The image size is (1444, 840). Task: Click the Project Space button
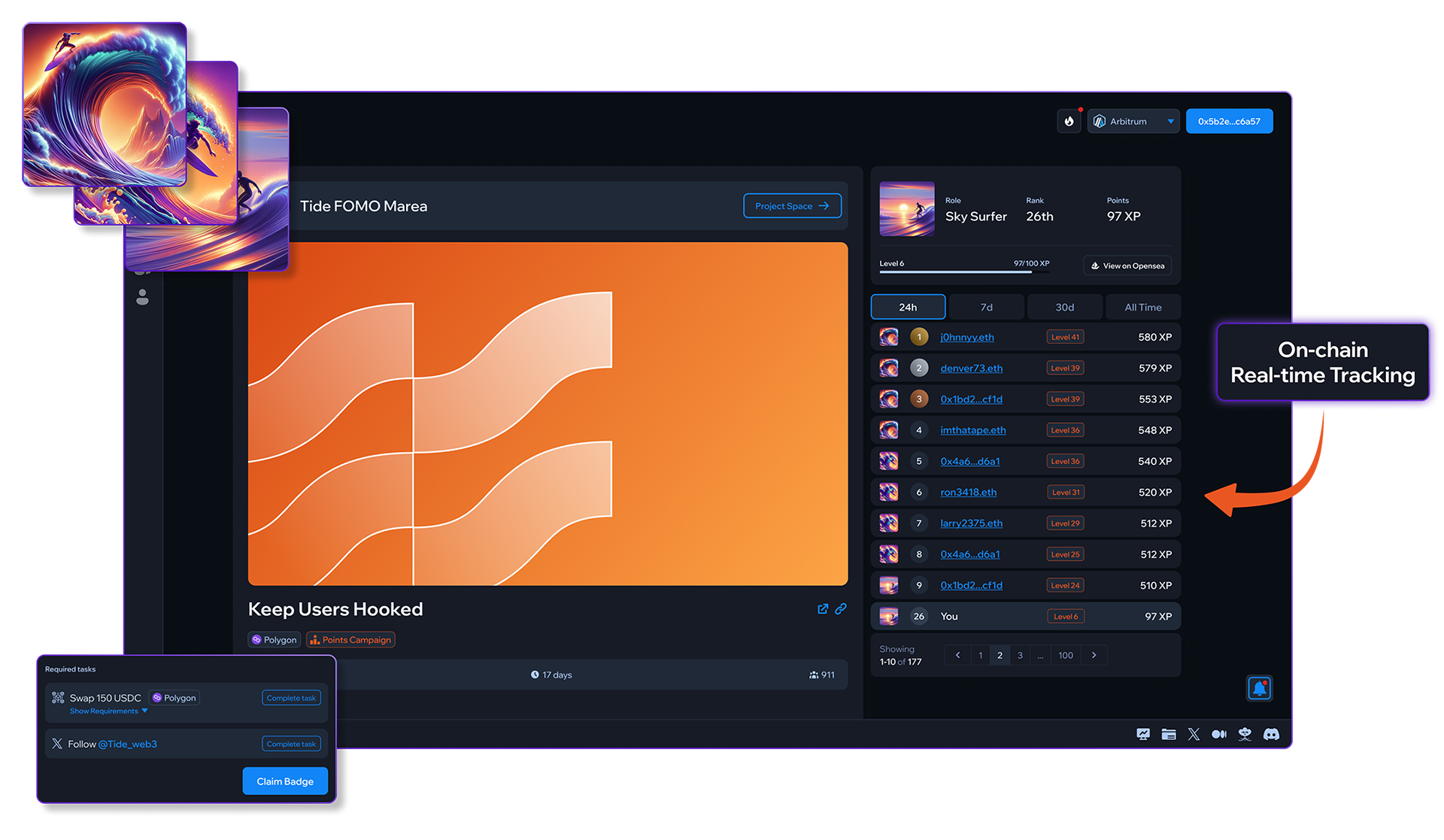click(792, 206)
